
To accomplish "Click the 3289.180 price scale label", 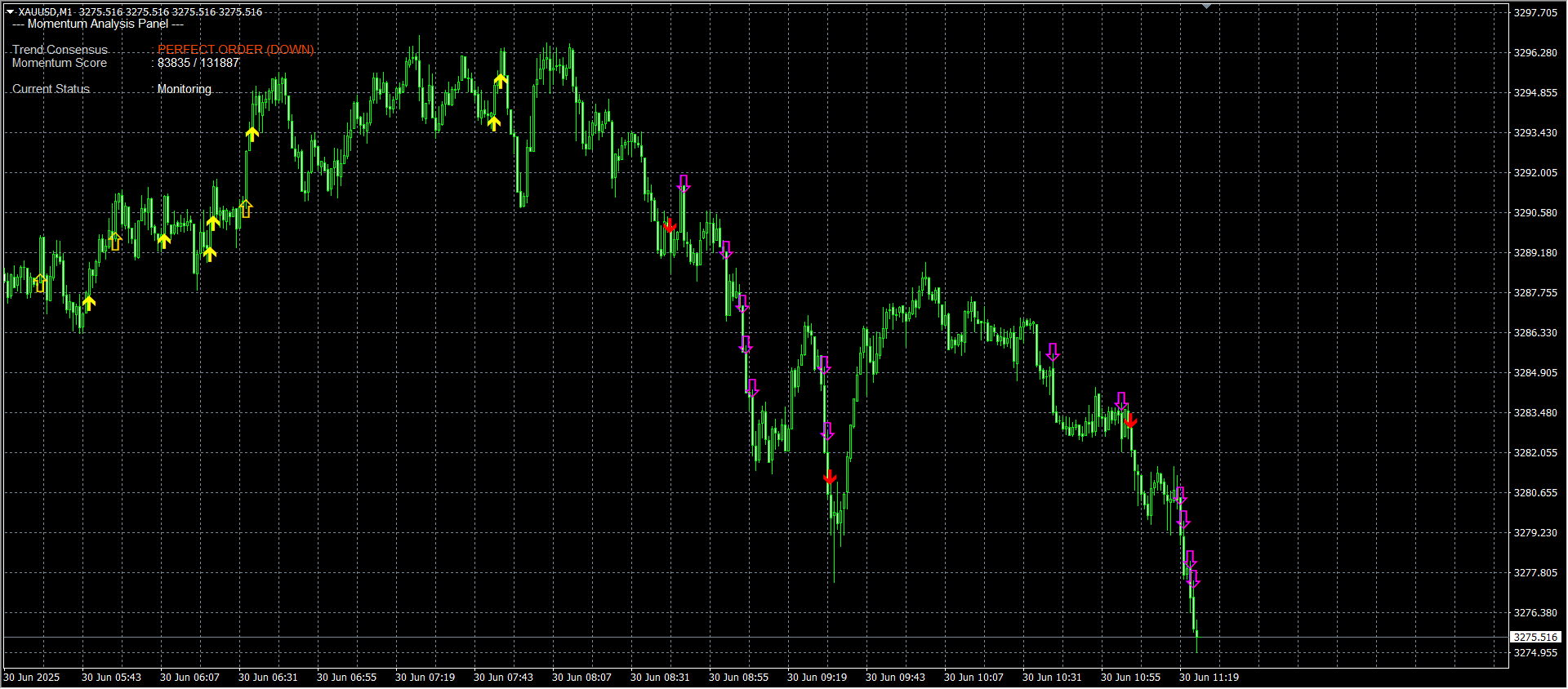I will [x=1535, y=253].
